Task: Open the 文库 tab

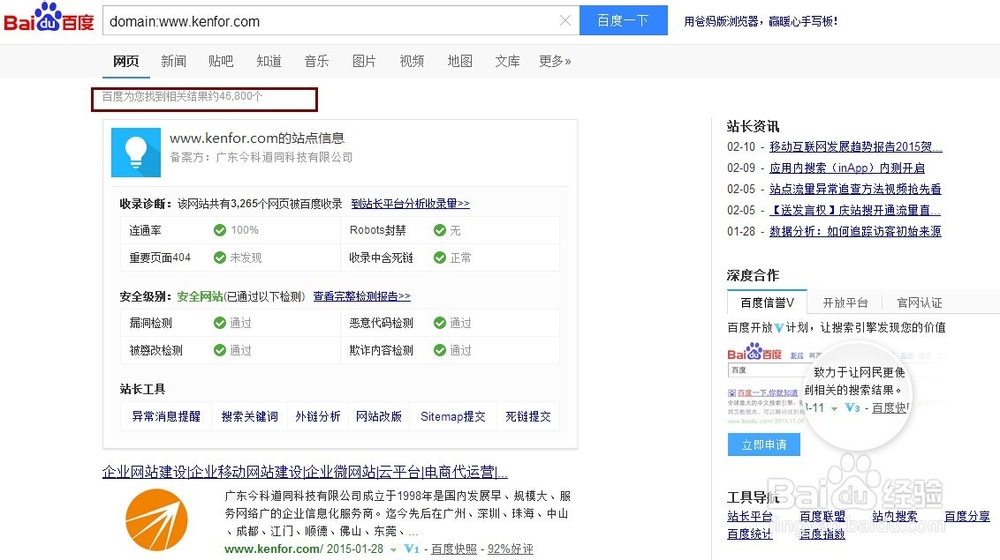Action: point(507,61)
